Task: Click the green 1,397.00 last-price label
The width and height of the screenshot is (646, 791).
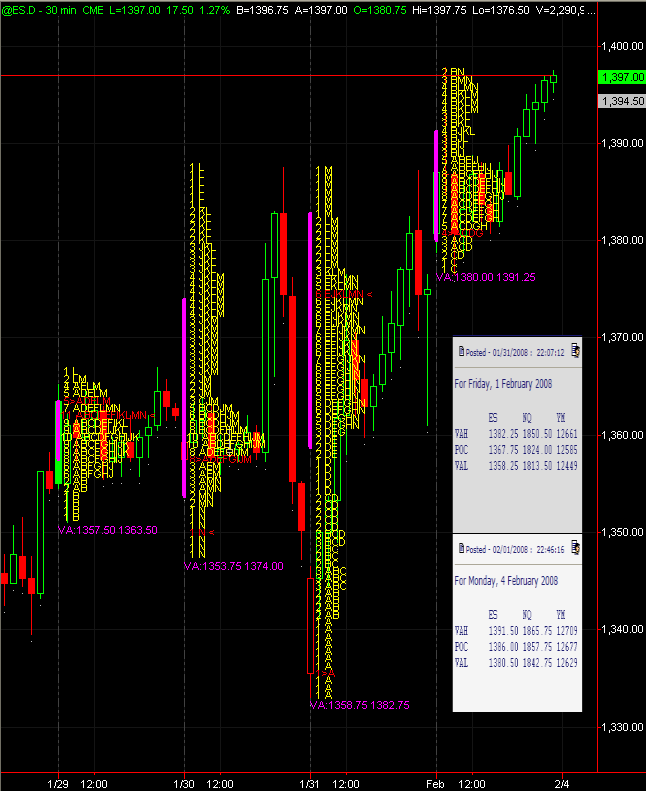Action: (x=621, y=77)
